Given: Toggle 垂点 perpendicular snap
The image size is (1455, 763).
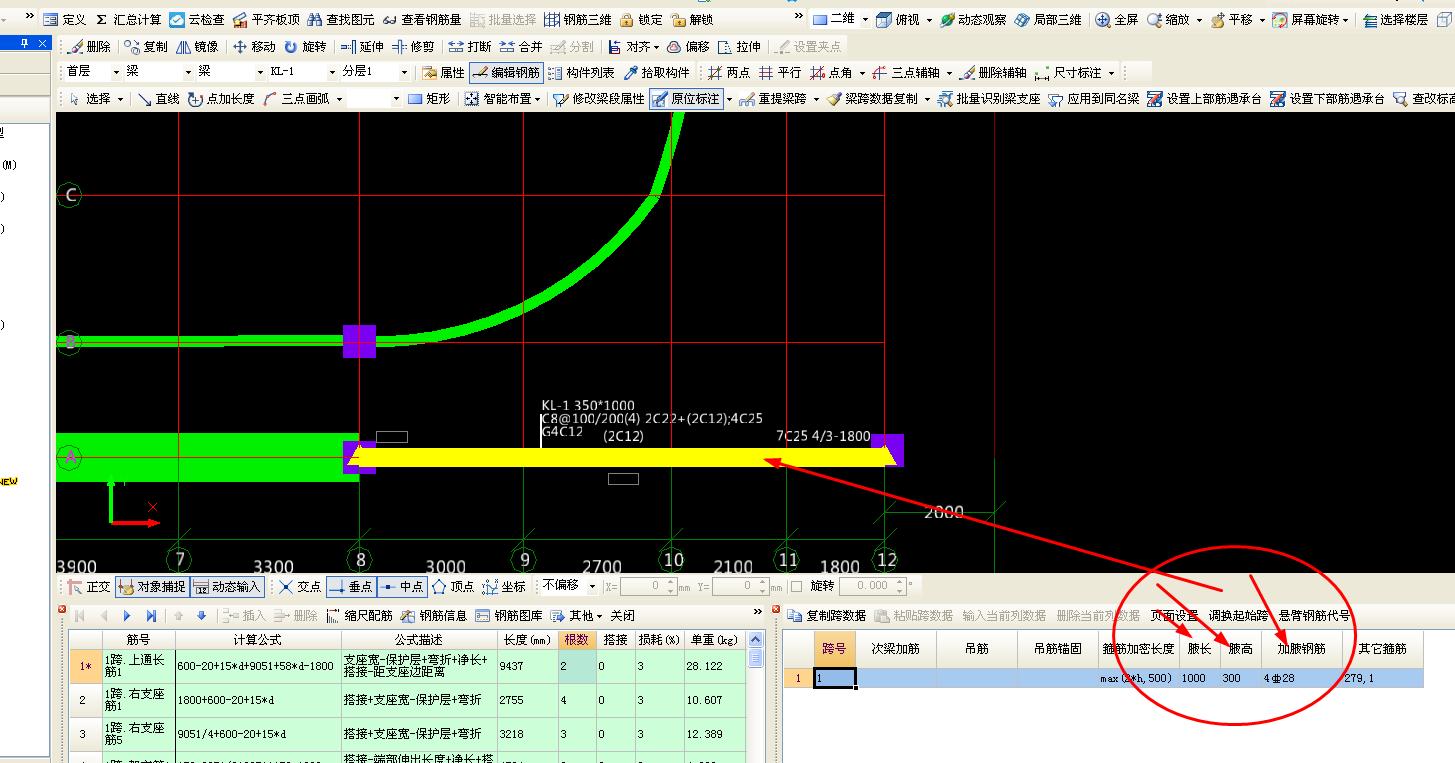Looking at the screenshot, I should (351, 587).
